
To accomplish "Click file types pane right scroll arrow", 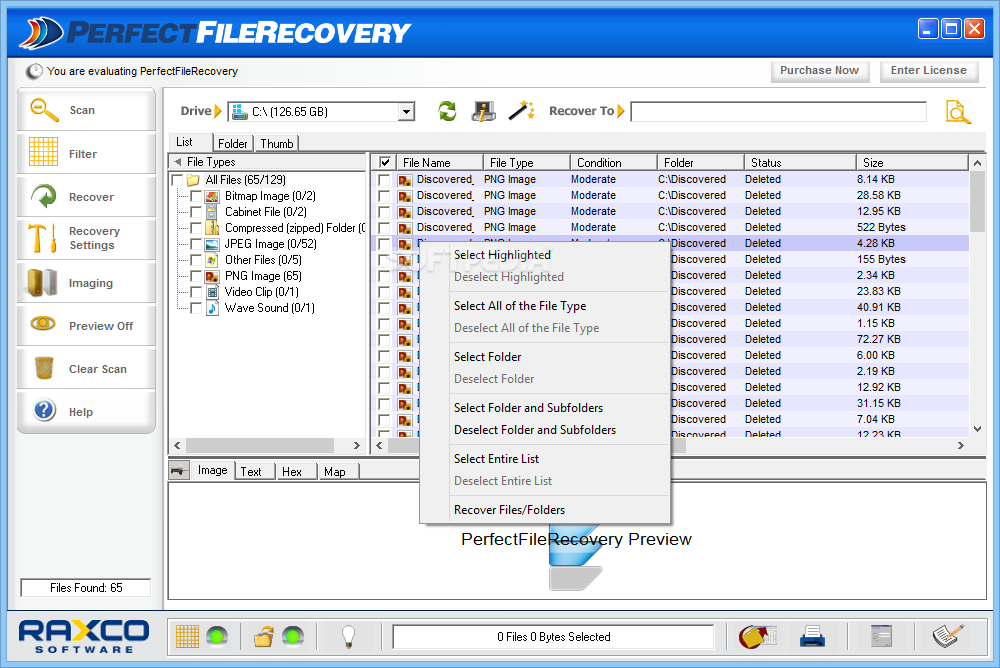I will 357,445.
